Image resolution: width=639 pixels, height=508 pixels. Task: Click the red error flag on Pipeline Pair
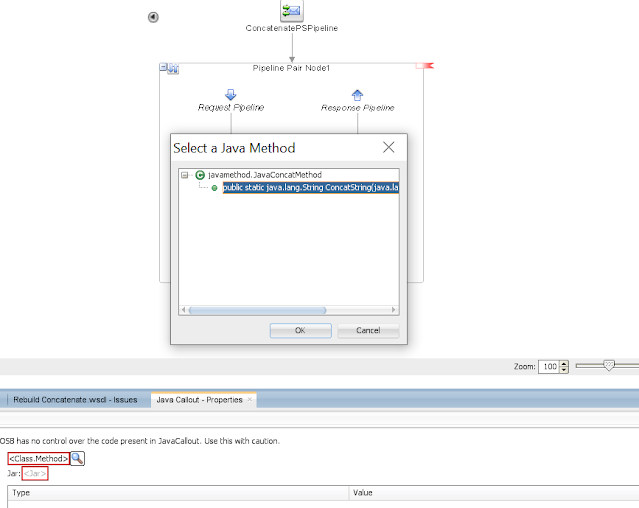(425, 66)
